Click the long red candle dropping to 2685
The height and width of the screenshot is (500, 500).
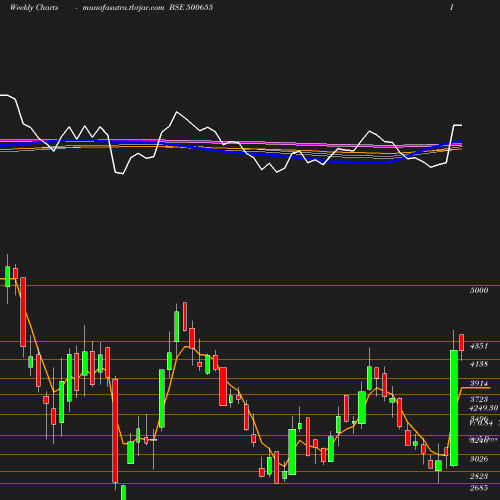click(115, 430)
